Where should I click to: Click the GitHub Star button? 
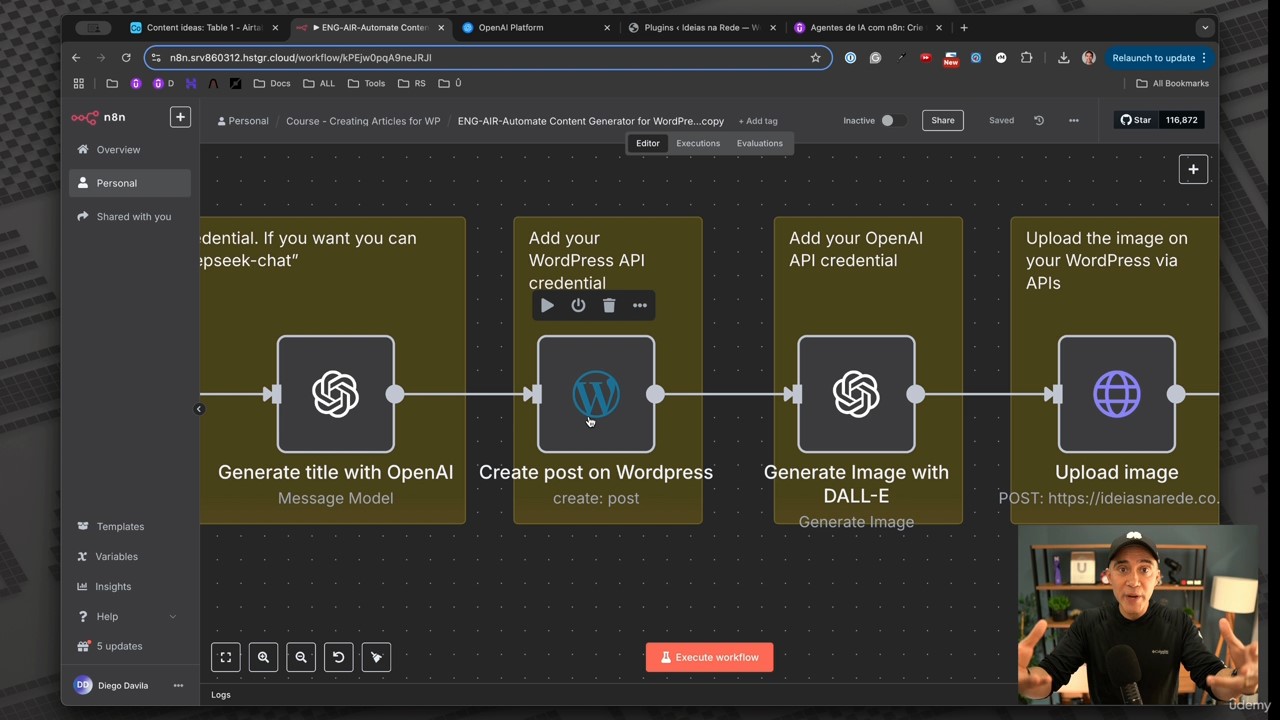pyautogui.click(x=1135, y=120)
